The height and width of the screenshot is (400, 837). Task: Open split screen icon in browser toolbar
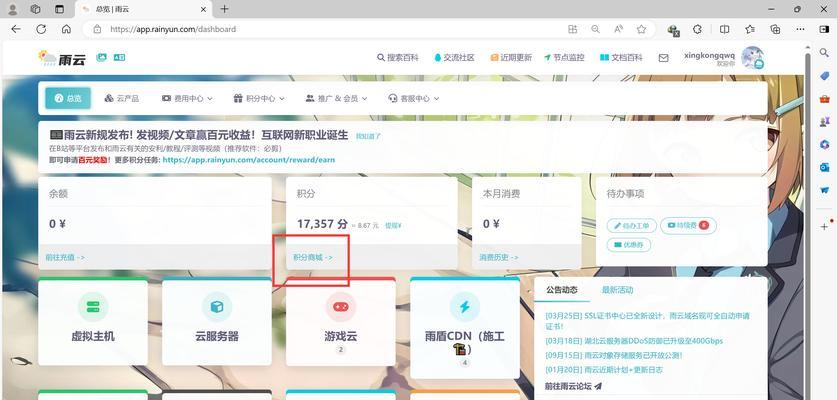pos(724,29)
